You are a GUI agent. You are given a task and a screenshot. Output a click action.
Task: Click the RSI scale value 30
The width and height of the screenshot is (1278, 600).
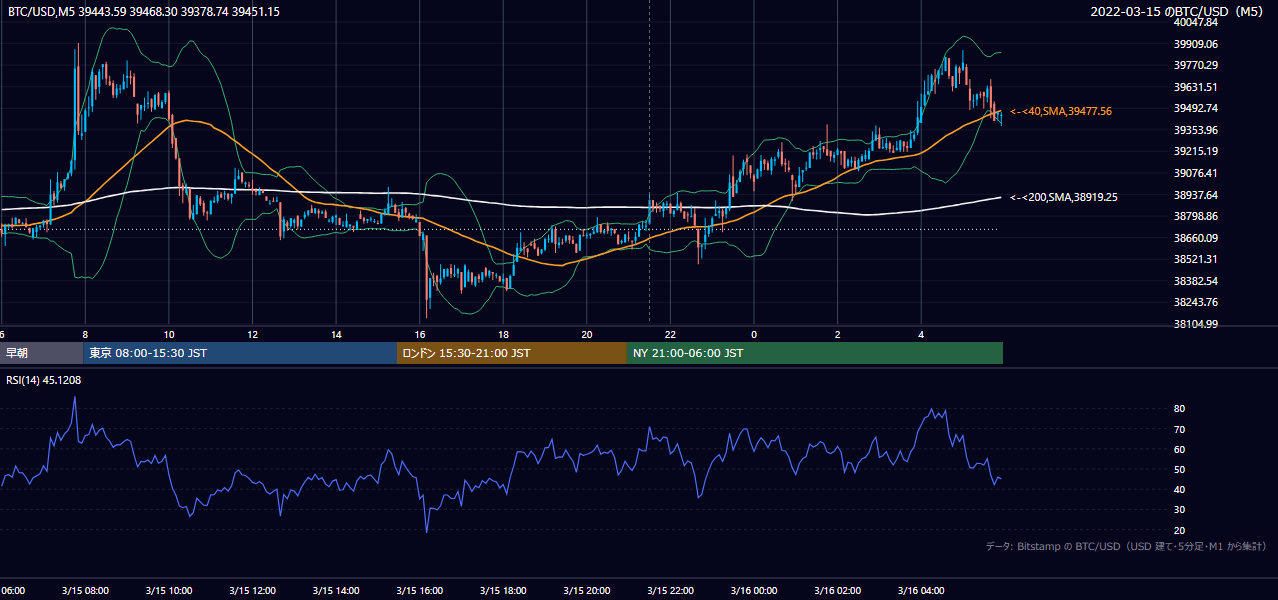pos(1180,510)
